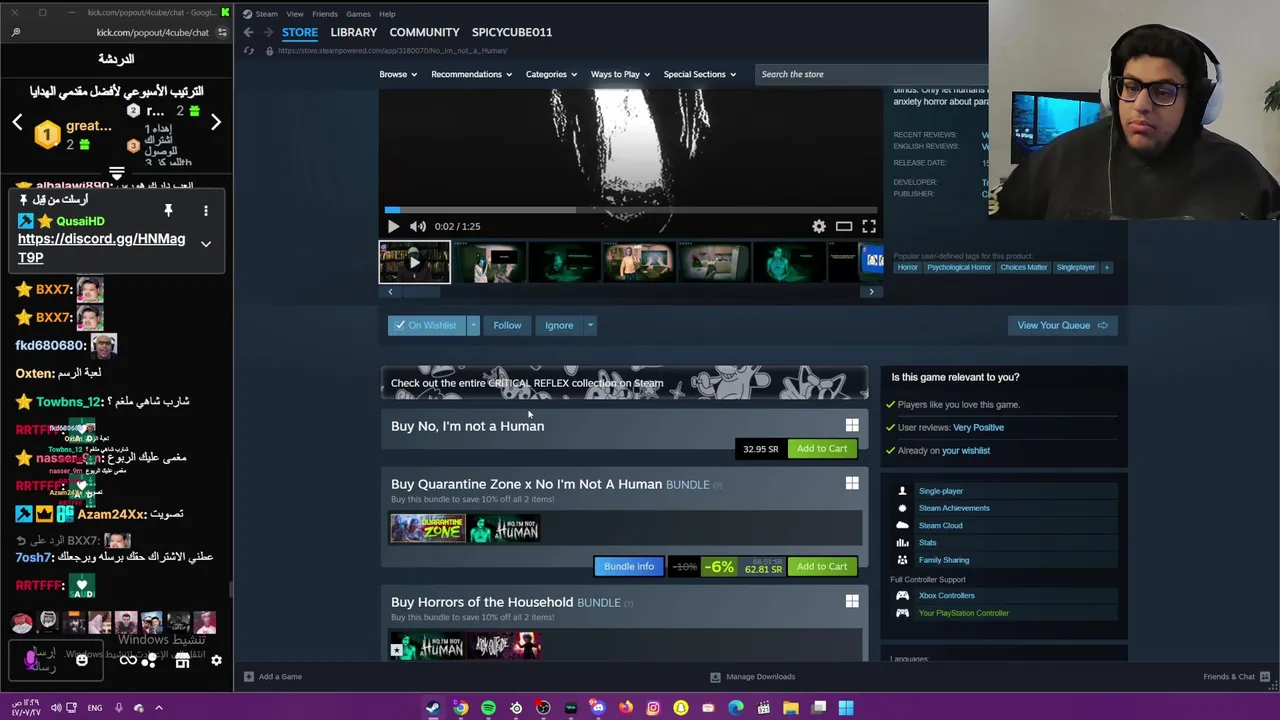
Task: Click the Horror tag
Action: coord(907,267)
